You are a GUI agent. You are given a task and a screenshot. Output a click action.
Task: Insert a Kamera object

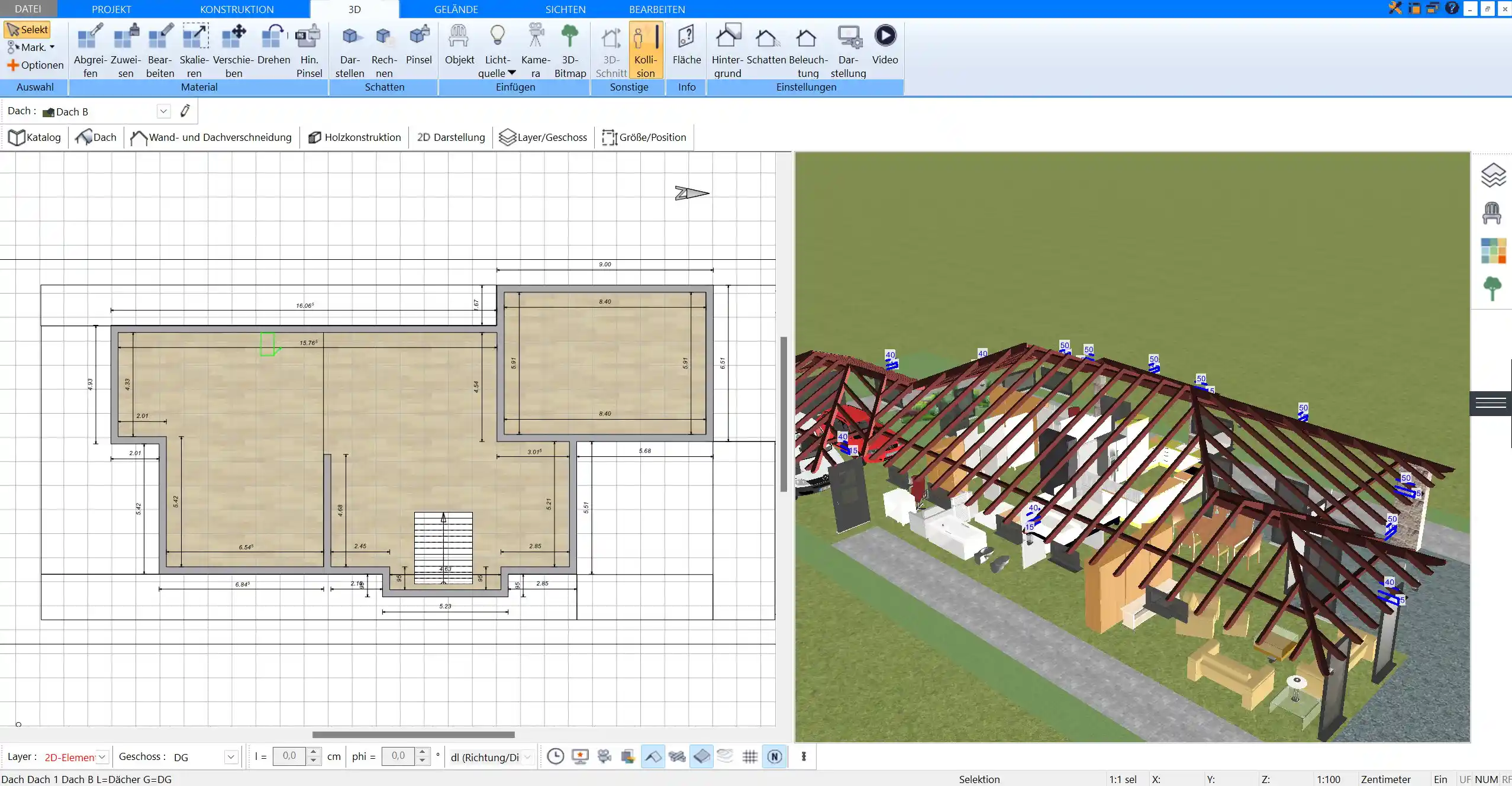[536, 50]
